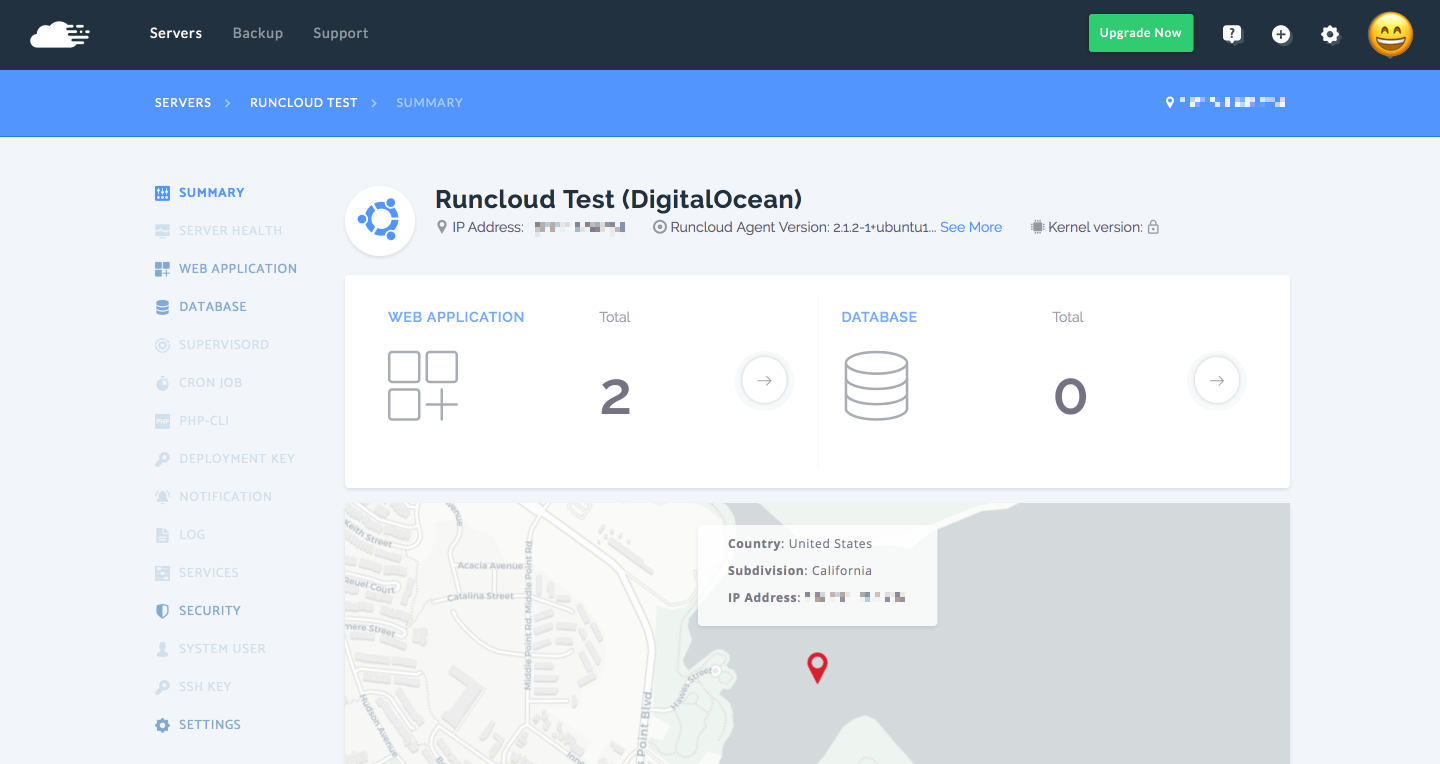Go to RUNCLOUD TEST breadcrumb
1440x764 pixels.
[x=304, y=103]
